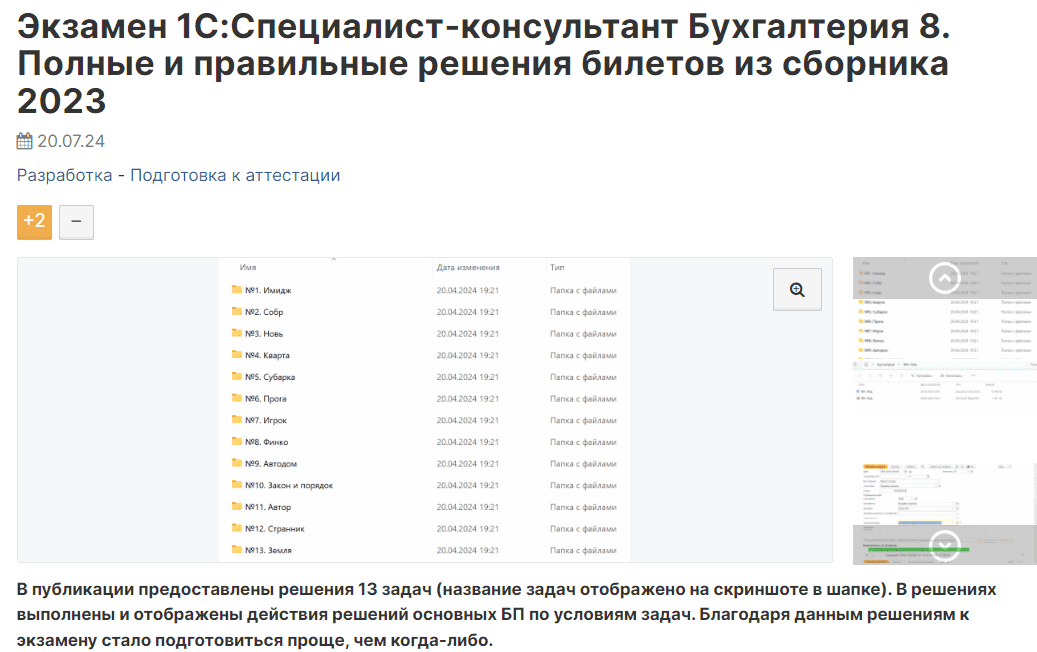
Task: Select the №7. Игрок folder name
Action: (266, 420)
